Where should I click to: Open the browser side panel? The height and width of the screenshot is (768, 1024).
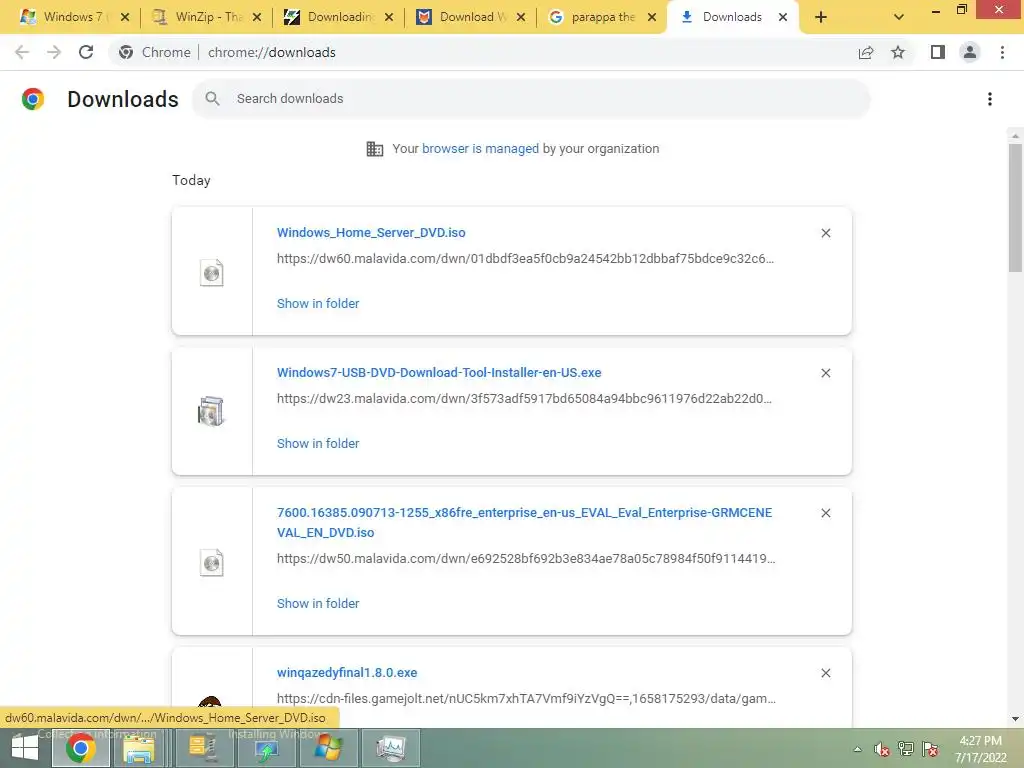point(938,52)
